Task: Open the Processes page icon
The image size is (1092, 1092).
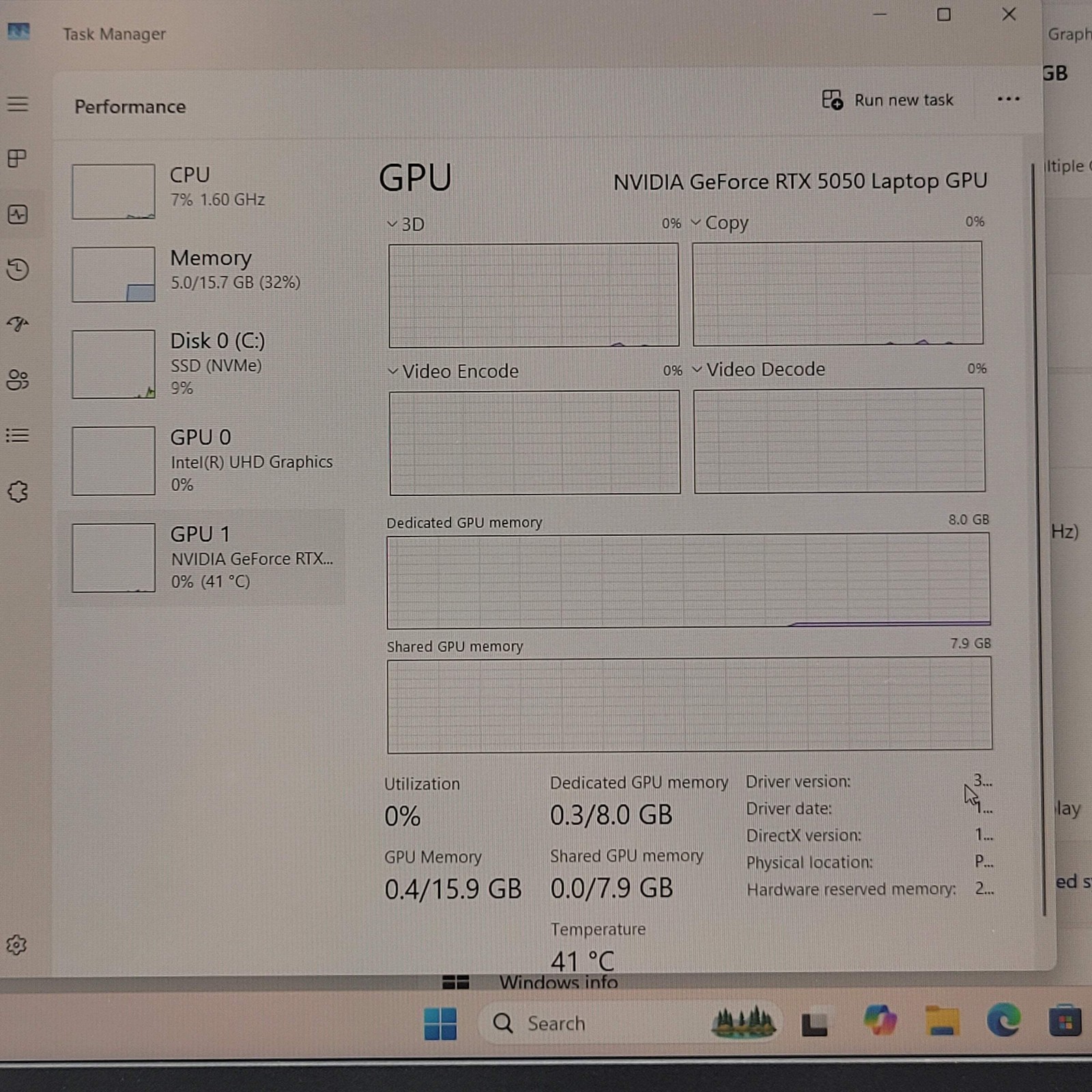Action: (x=17, y=159)
